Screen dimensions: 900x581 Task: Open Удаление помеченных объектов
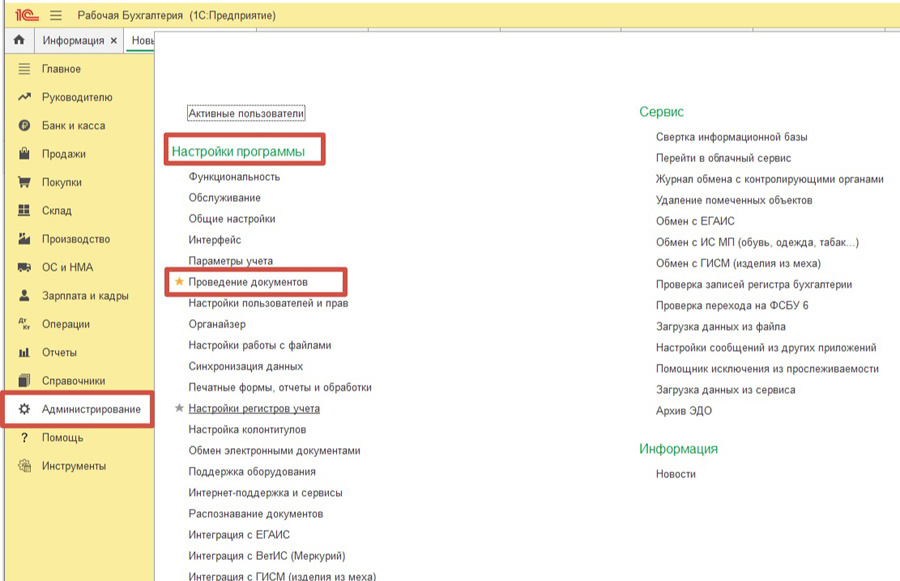pyautogui.click(x=734, y=200)
